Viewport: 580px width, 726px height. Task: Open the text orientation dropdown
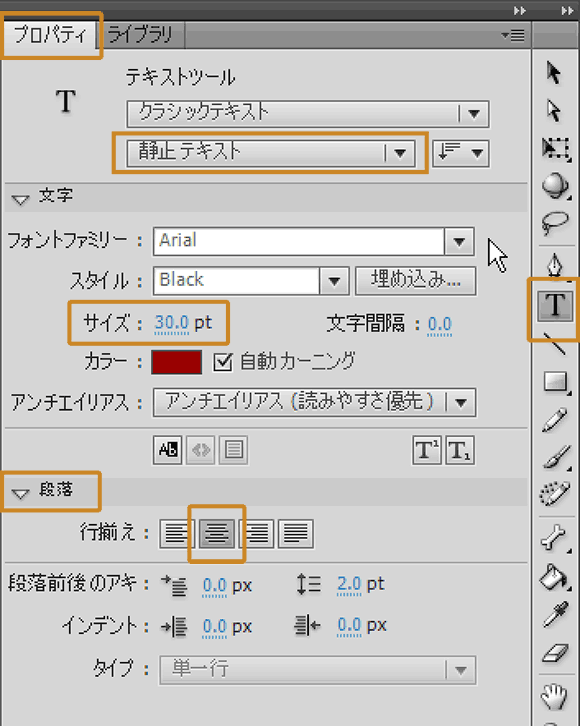click(x=461, y=153)
